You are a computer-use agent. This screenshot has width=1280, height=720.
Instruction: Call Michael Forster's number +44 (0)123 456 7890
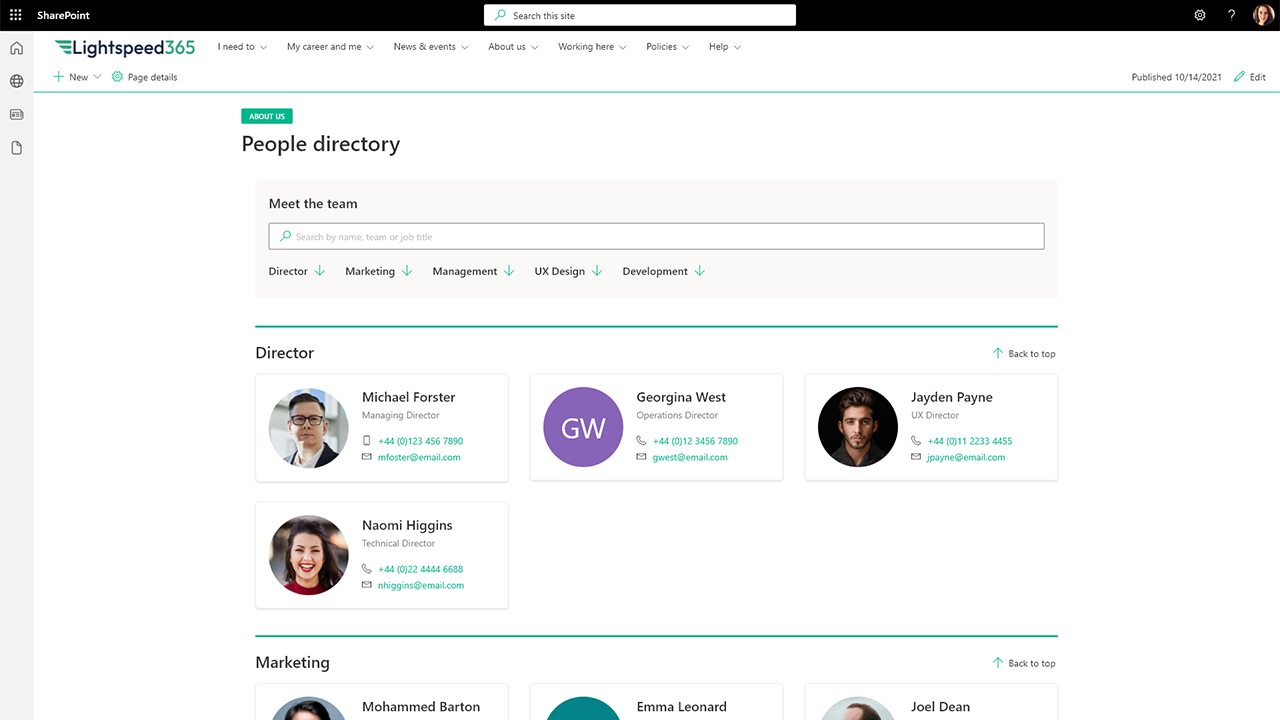pyautogui.click(x=421, y=441)
